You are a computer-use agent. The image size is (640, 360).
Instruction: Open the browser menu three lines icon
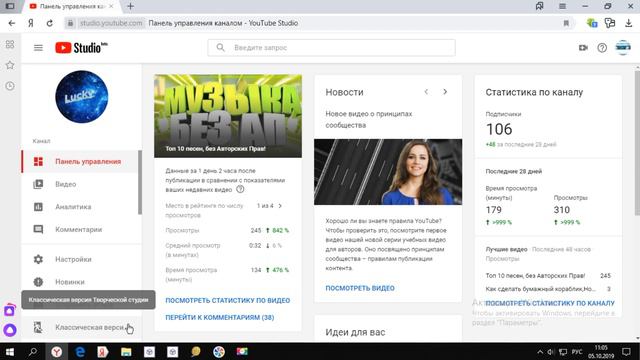click(562, 6)
